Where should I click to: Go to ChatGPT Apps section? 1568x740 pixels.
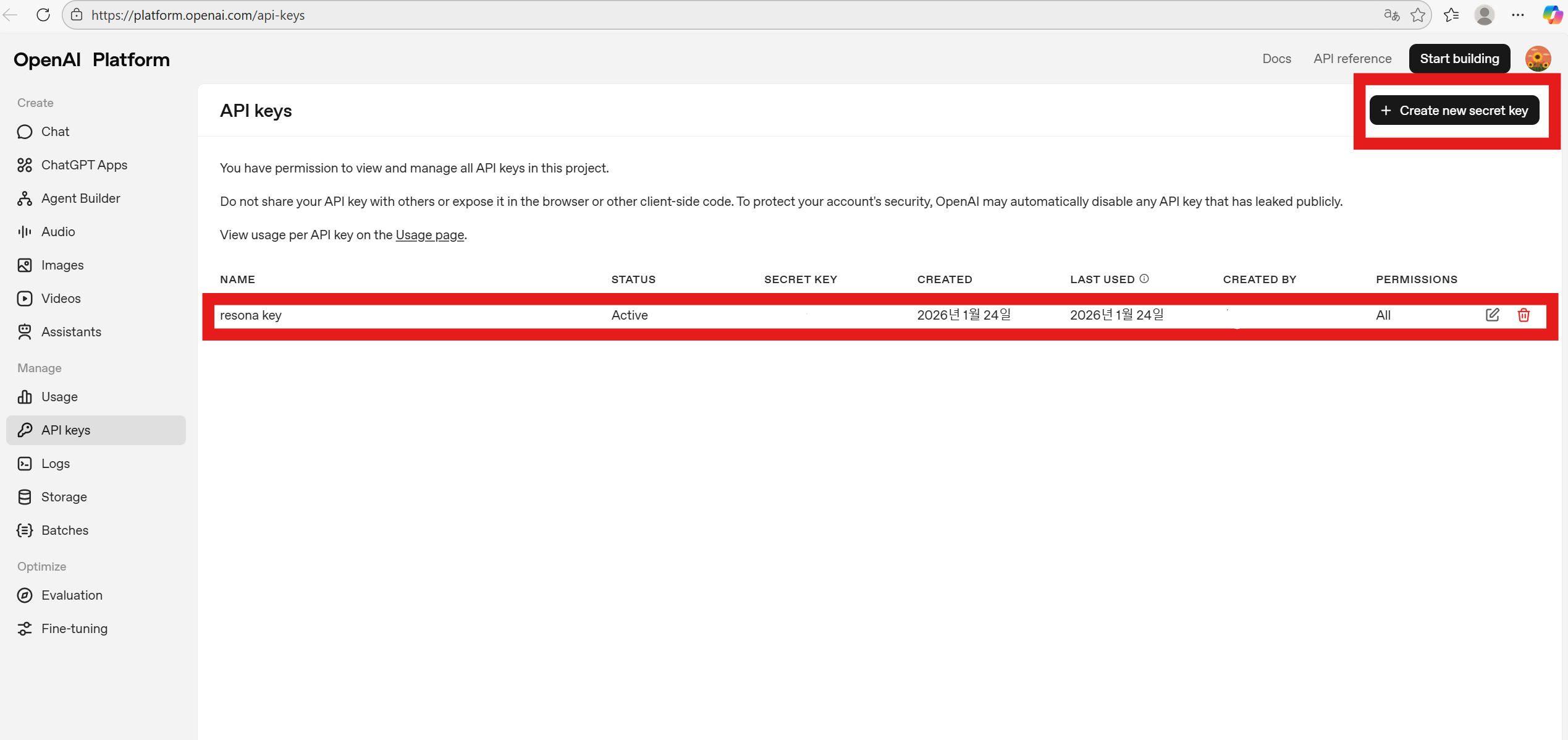point(96,165)
